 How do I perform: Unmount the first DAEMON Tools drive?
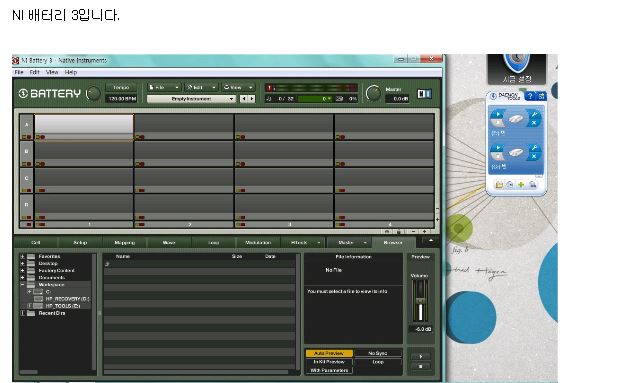tap(497, 122)
